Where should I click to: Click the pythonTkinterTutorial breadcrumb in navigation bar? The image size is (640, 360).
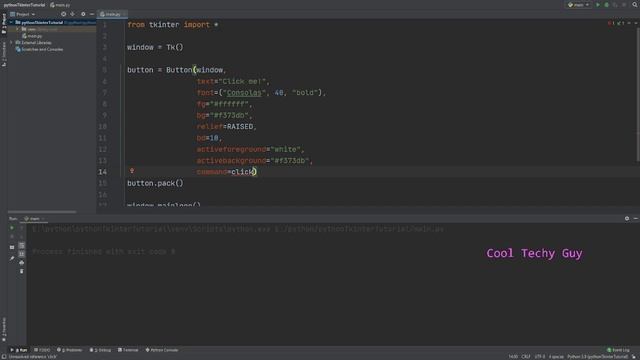(x=24, y=5)
